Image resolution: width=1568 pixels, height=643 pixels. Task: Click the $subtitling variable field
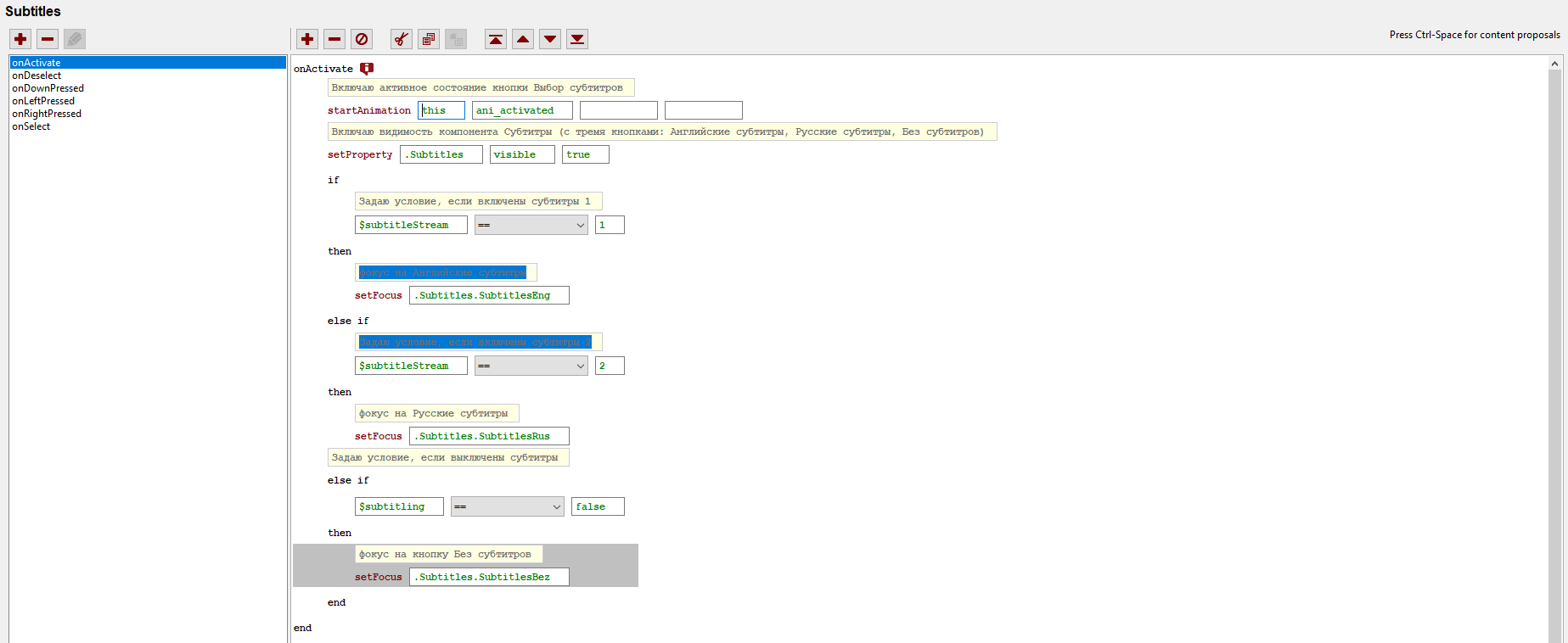click(399, 506)
